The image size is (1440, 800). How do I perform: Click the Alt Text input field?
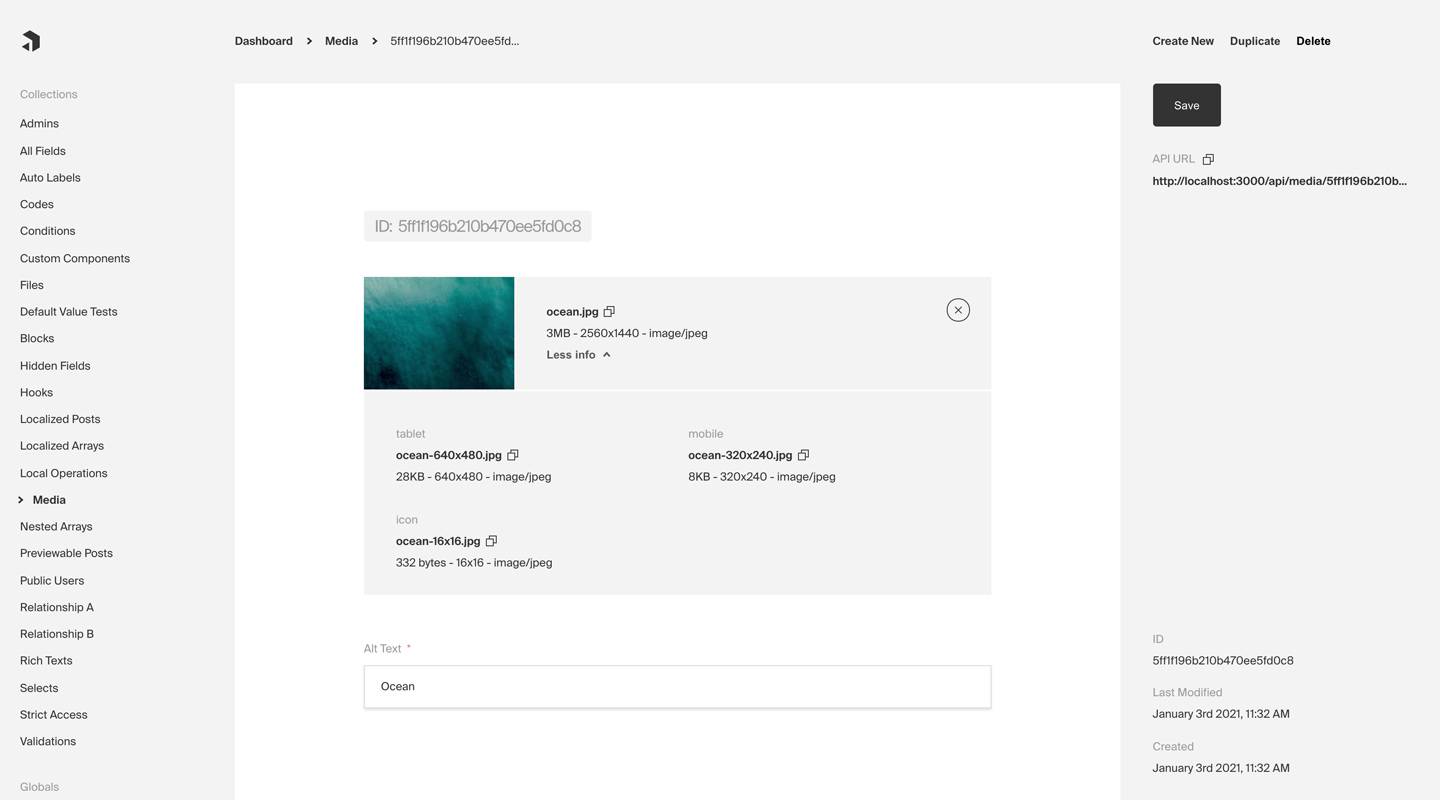(677, 687)
